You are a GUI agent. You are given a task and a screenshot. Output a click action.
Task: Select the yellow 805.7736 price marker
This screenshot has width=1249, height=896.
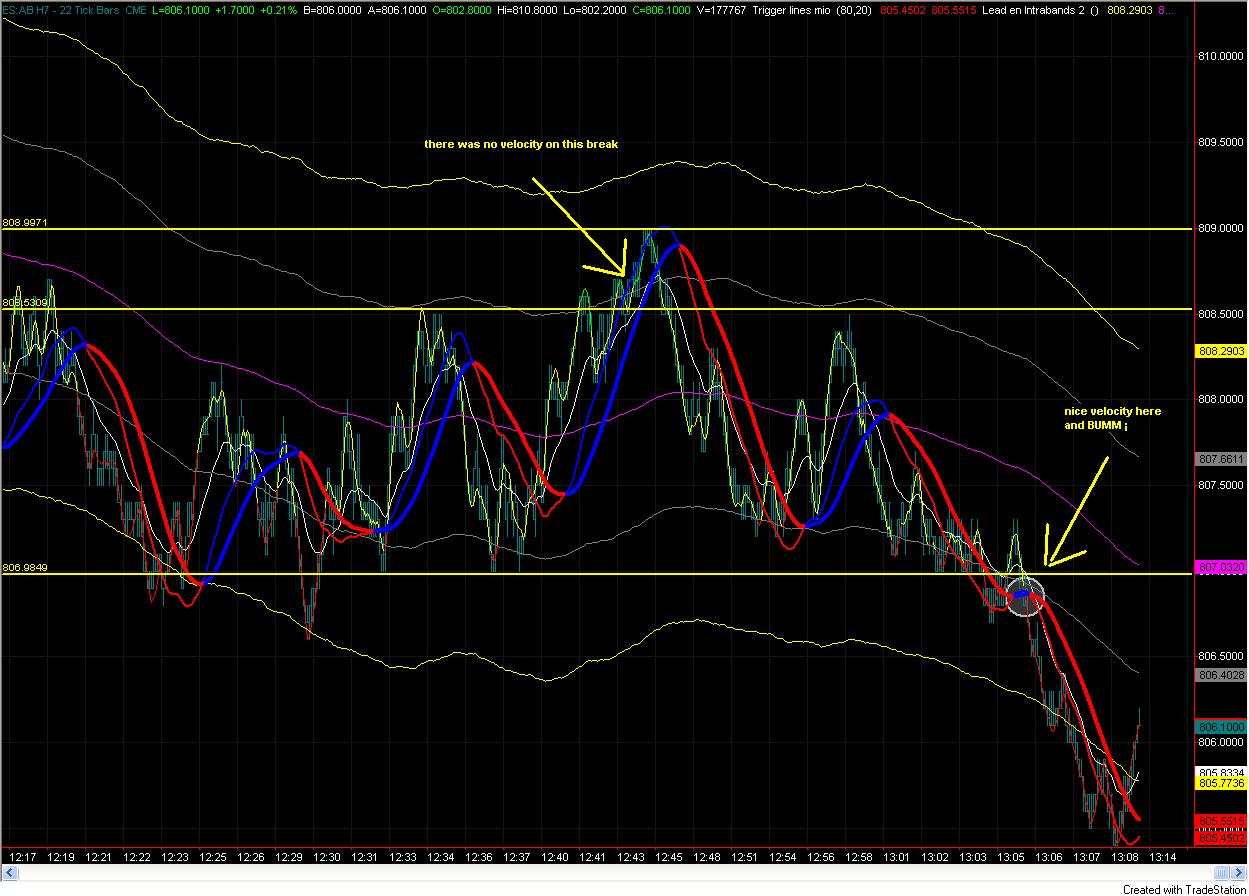(x=1220, y=783)
